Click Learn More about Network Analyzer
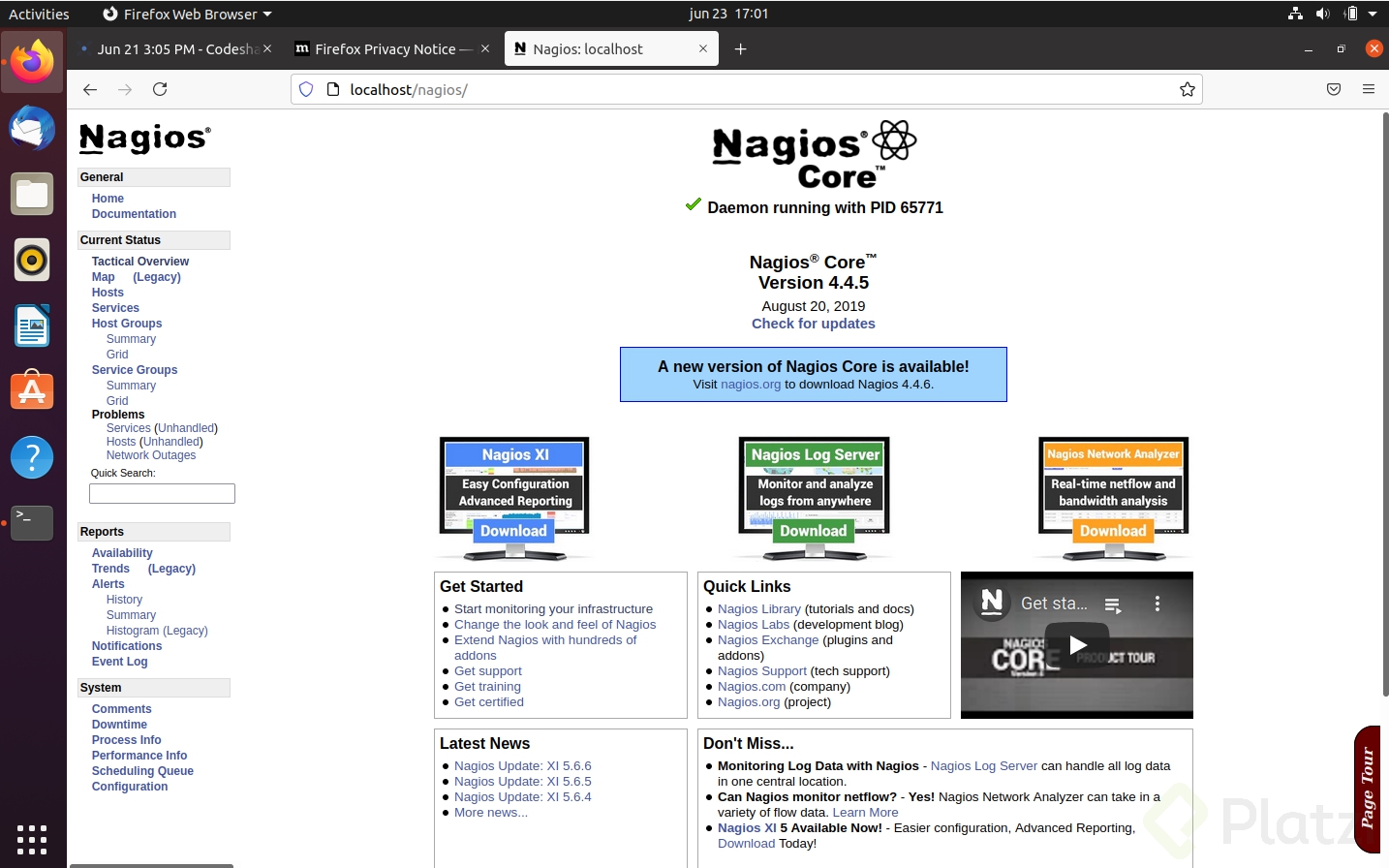The height and width of the screenshot is (868, 1389). point(865,813)
